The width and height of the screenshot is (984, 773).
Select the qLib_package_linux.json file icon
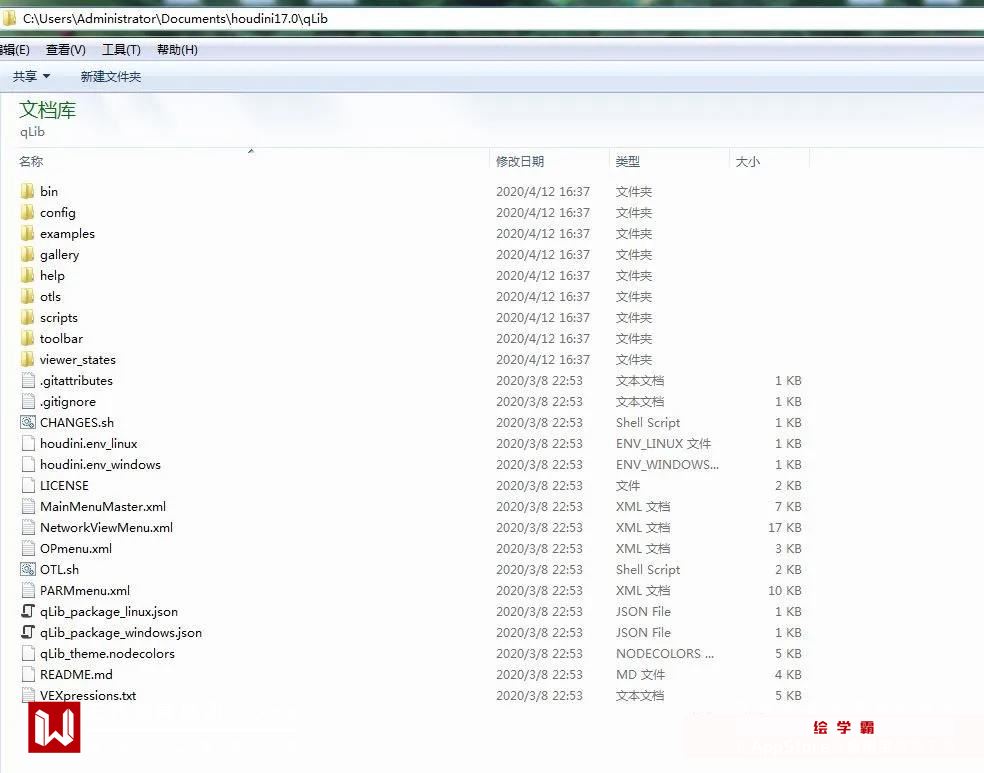[x=28, y=612]
